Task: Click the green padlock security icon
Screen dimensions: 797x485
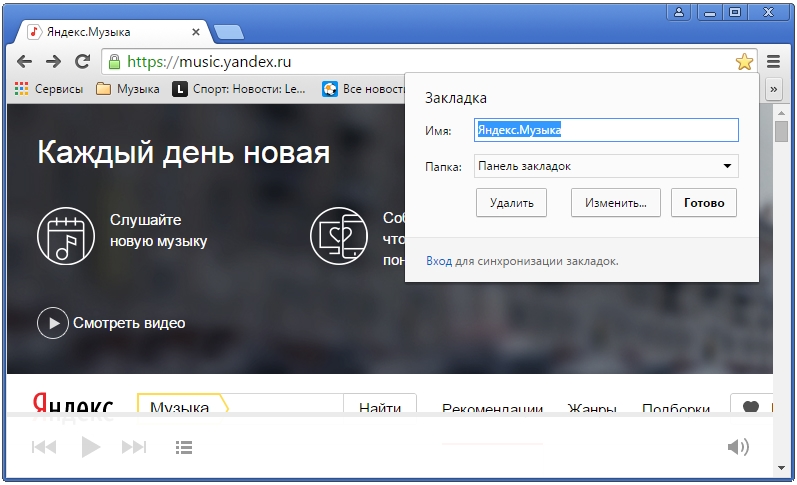Action: 114,62
